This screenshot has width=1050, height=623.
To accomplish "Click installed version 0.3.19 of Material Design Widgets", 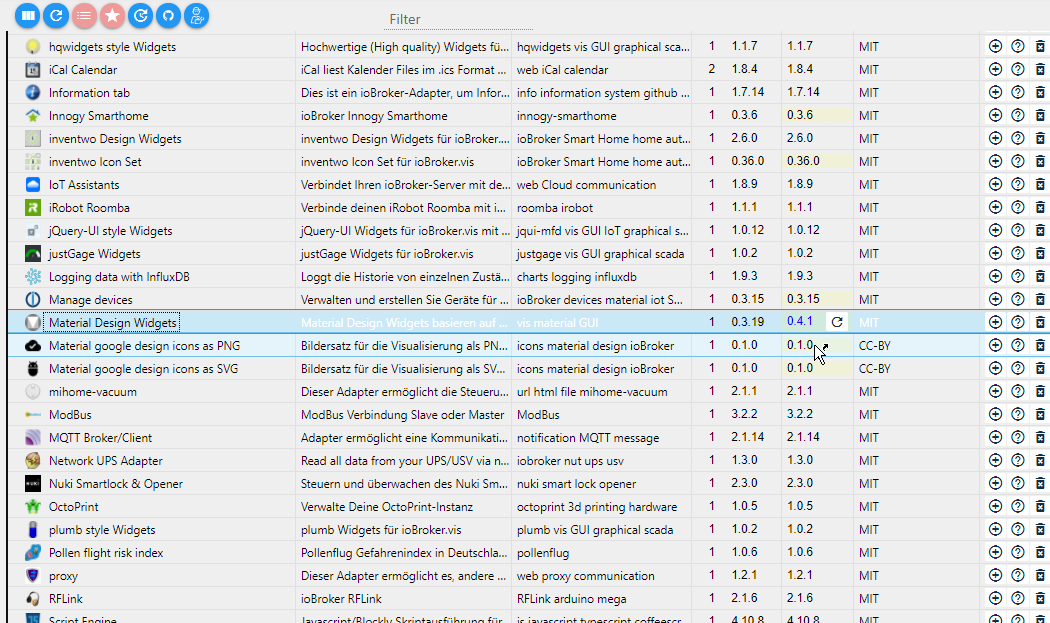I will click(x=747, y=322).
